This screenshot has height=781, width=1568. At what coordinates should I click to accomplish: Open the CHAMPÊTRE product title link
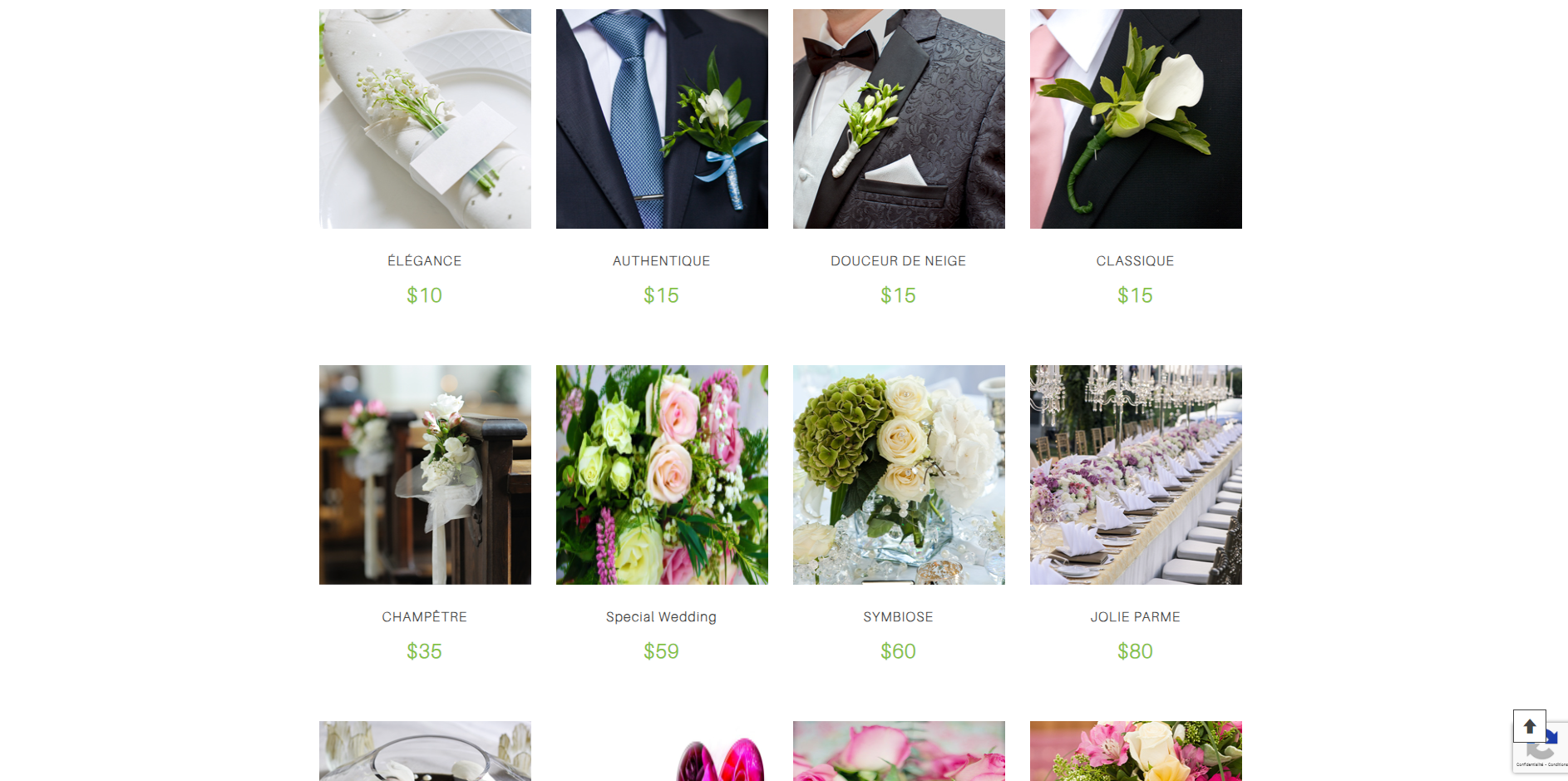click(x=425, y=616)
